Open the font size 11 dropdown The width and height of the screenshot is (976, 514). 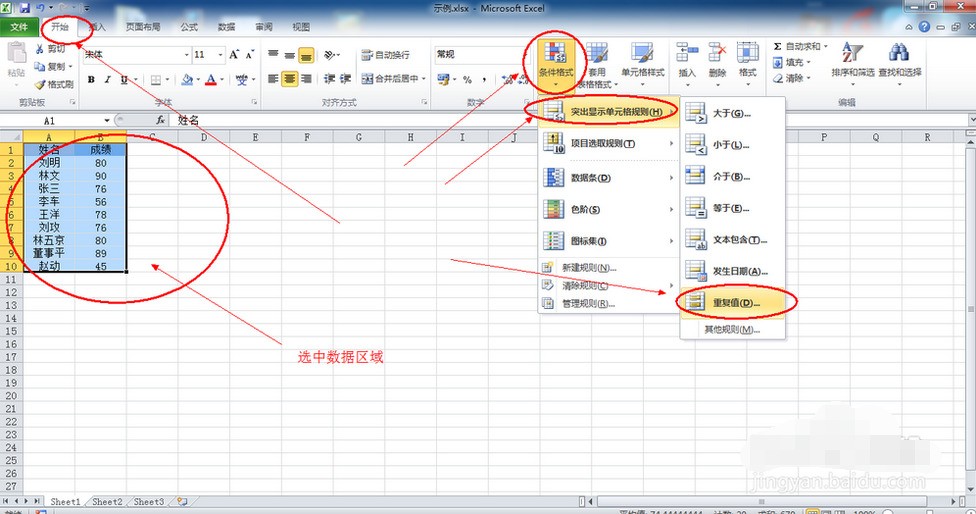pos(220,55)
